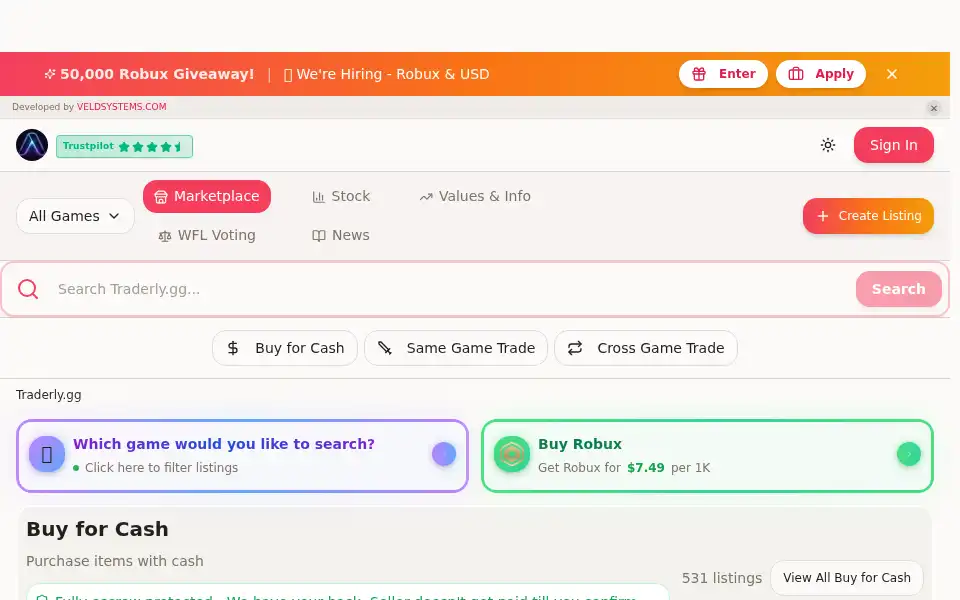Expand the All Games dropdown

click(75, 216)
